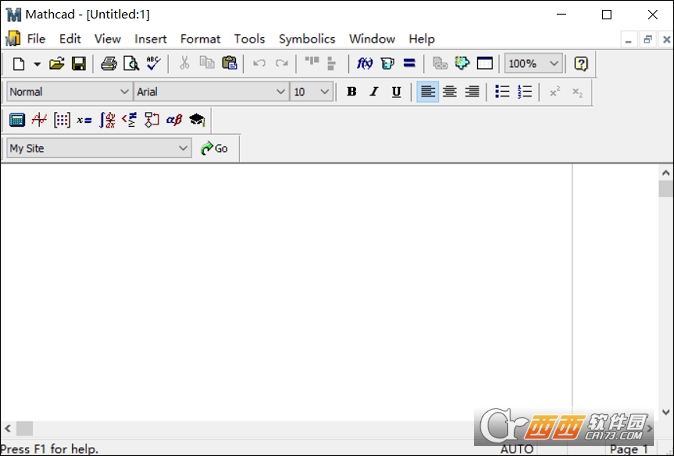Click horizontal scrollbar left arrow
This screenshot has width=674, height=456.
(x=8, y=428)
